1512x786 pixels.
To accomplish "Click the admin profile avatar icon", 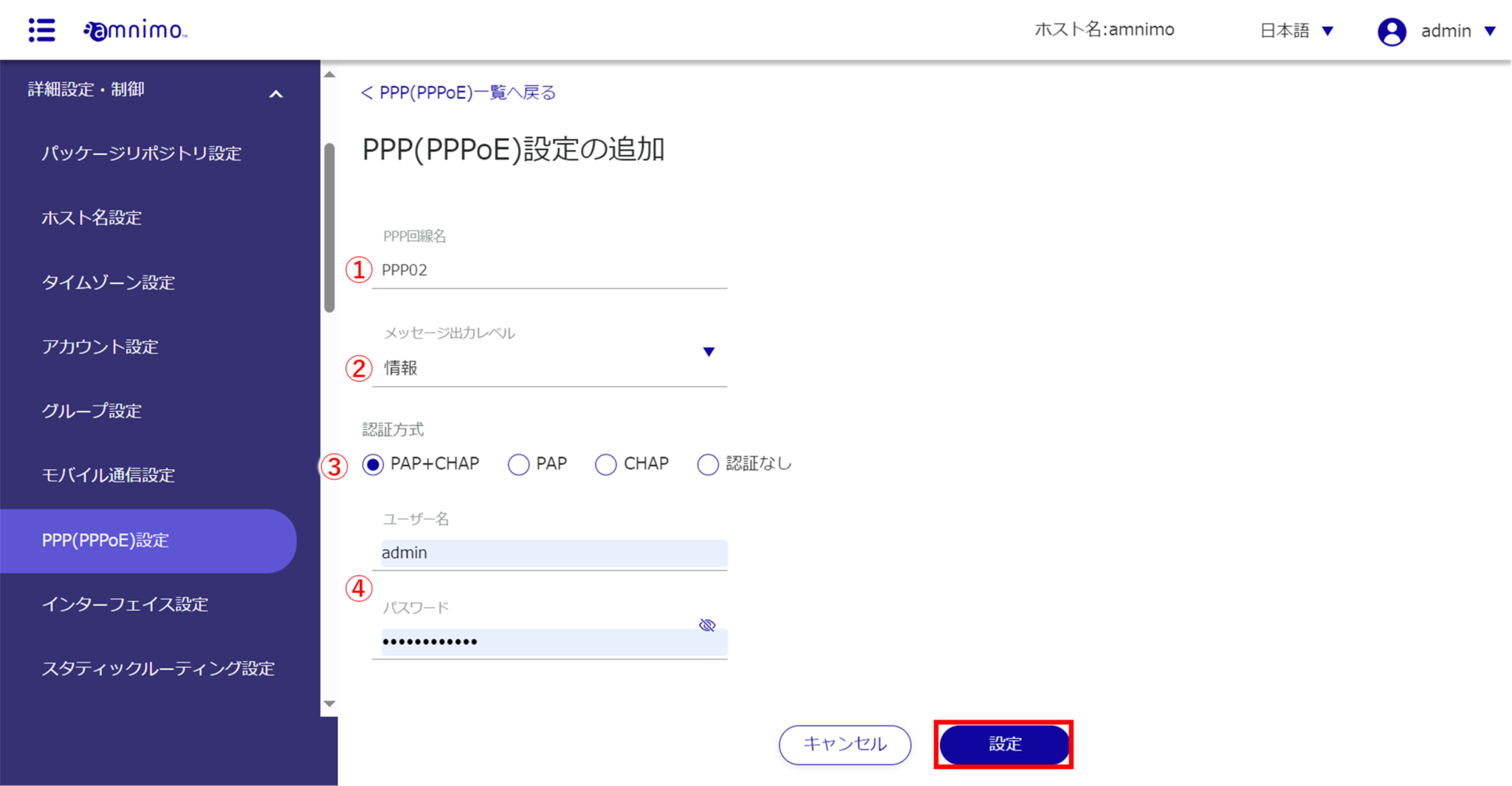I will pos(1392,31).
